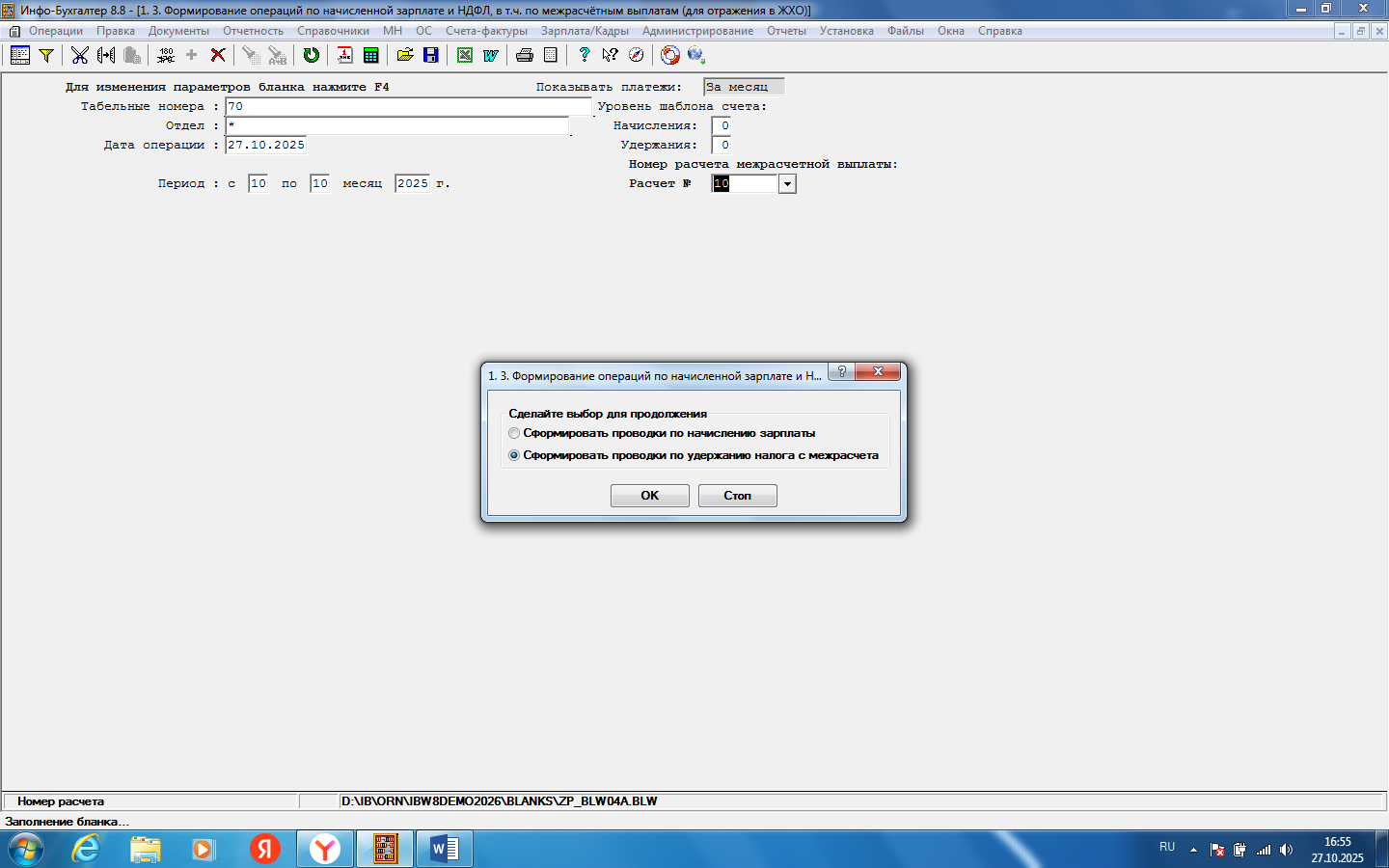Click the yellow filter funnel icon
The height and width of the screenshot is (868, 1389).
(45, 55)
